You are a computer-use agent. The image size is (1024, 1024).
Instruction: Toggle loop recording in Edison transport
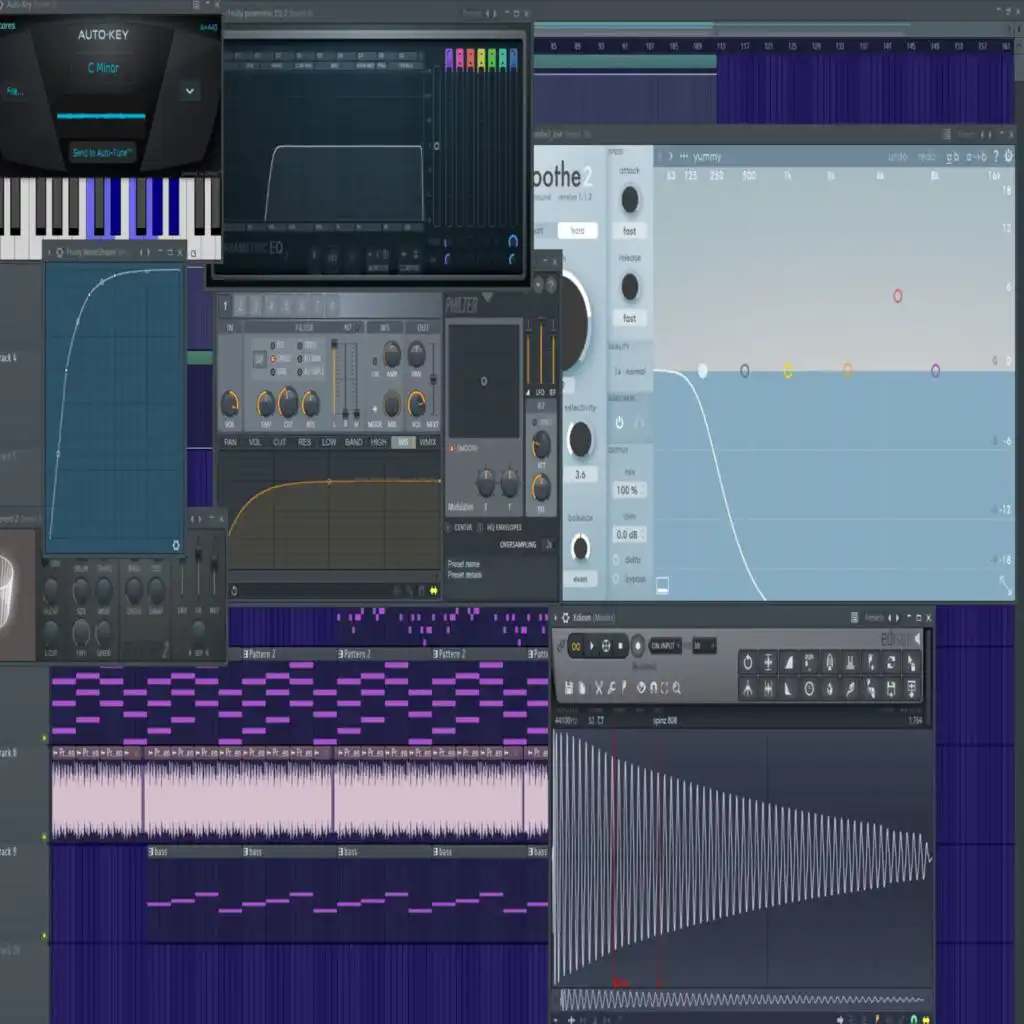point(576,647)
